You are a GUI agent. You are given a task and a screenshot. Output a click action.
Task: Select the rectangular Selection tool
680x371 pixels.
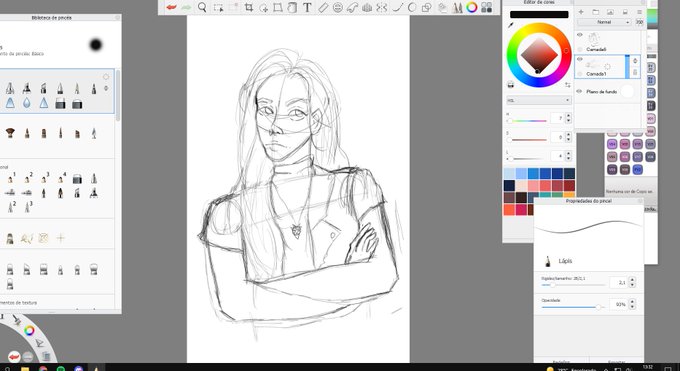(x=219, y=7)
